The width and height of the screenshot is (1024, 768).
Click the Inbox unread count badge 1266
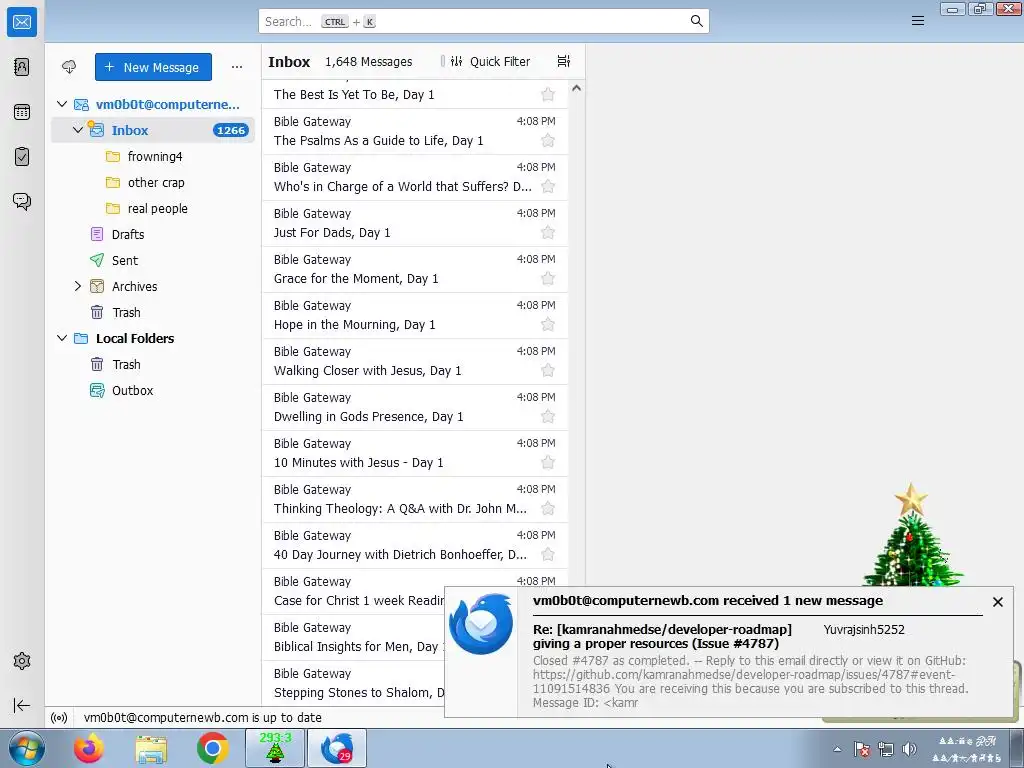231,130
